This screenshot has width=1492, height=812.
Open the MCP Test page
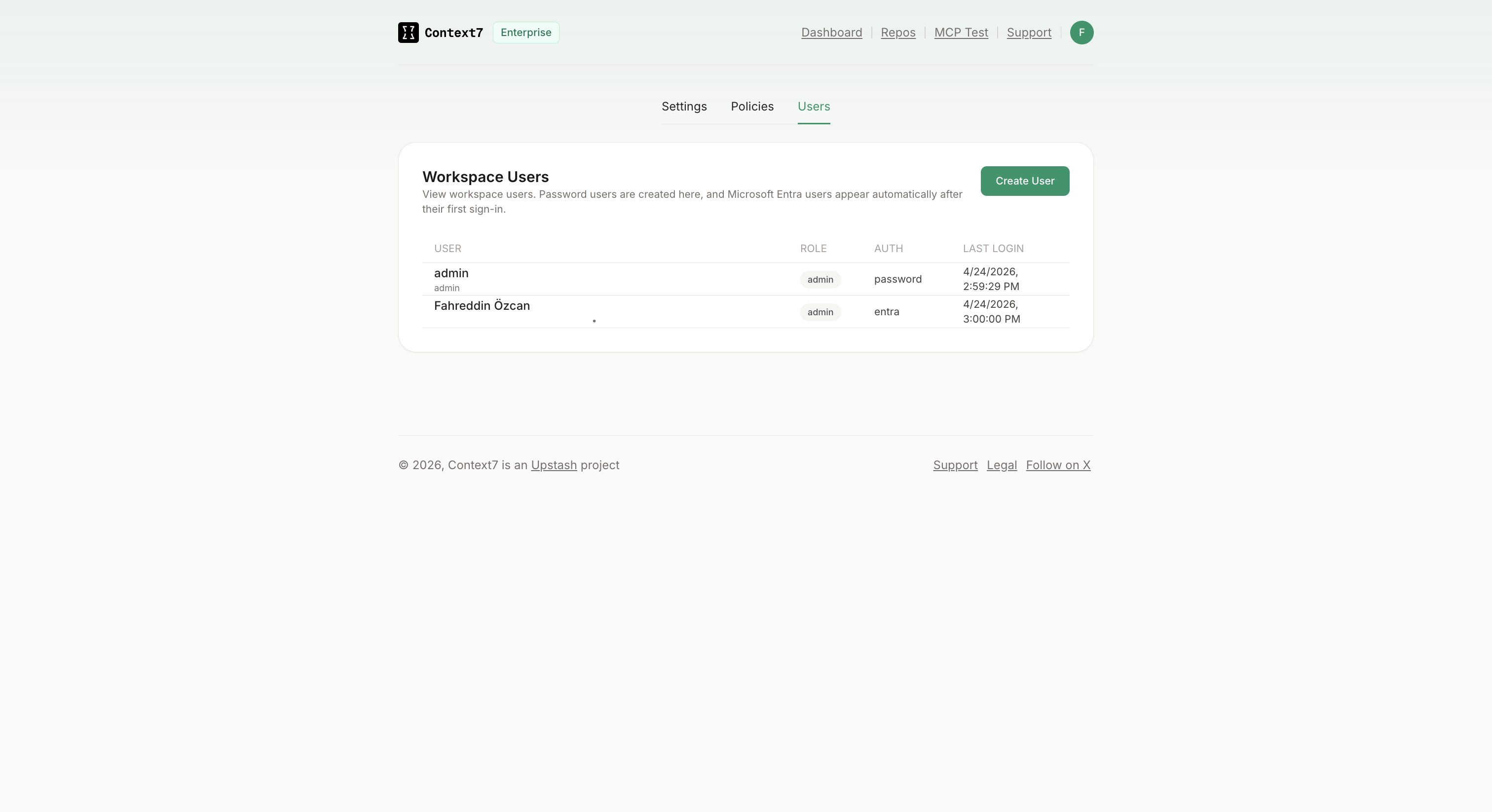coord(961,33)
